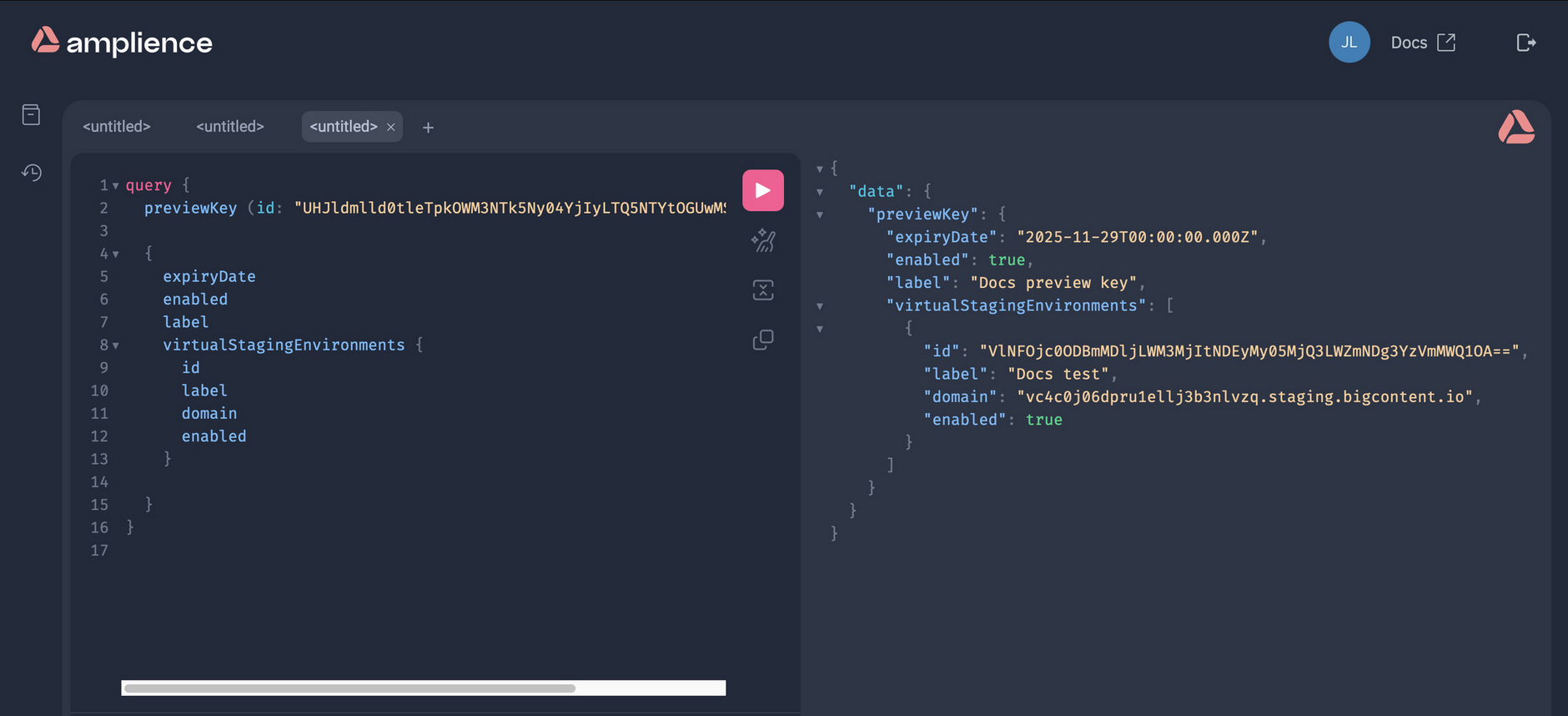Close the active untitled tab

click(391, 128)
